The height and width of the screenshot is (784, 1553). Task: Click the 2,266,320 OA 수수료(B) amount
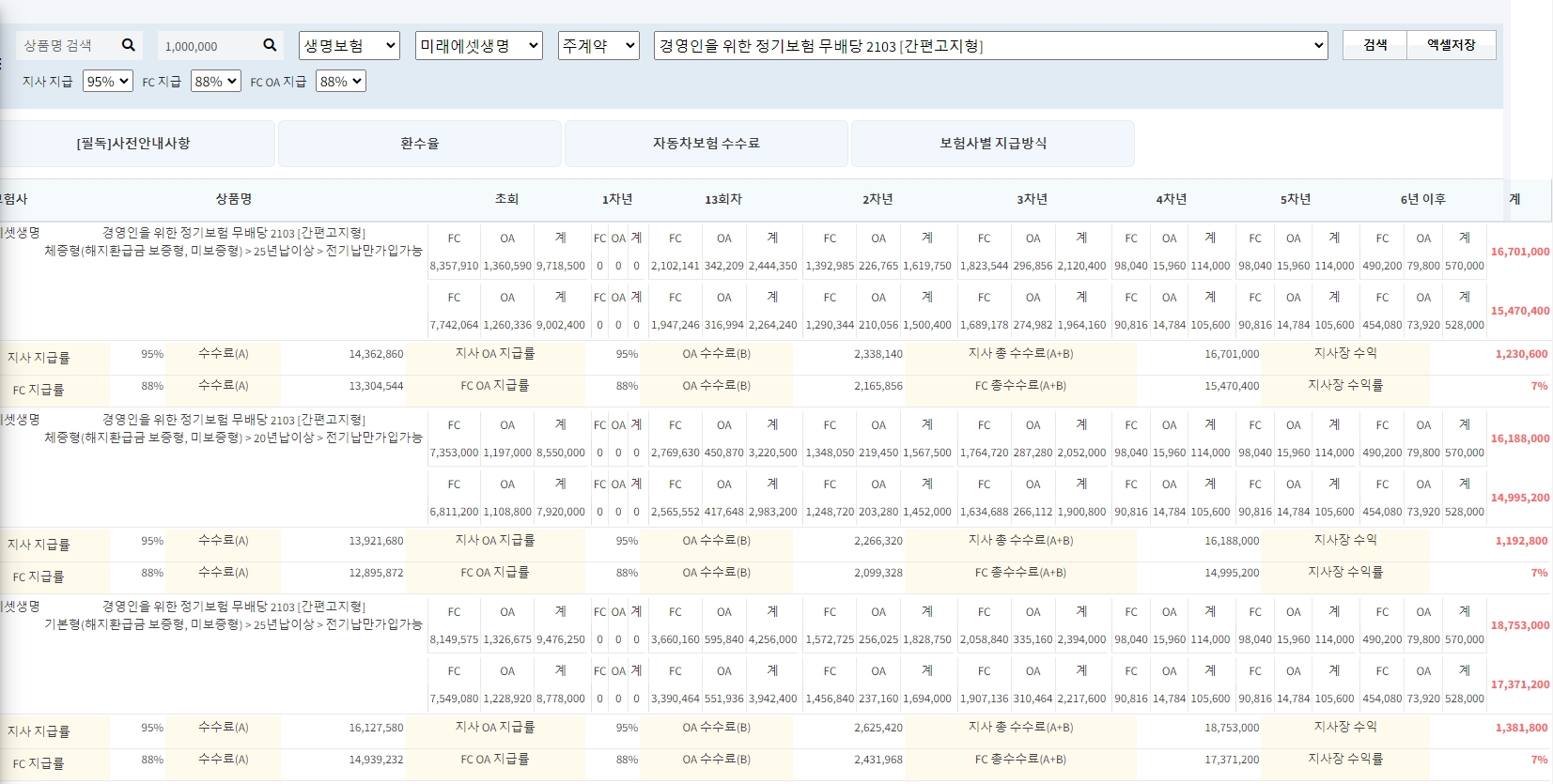pyautogui.click(x=878, y=541)
